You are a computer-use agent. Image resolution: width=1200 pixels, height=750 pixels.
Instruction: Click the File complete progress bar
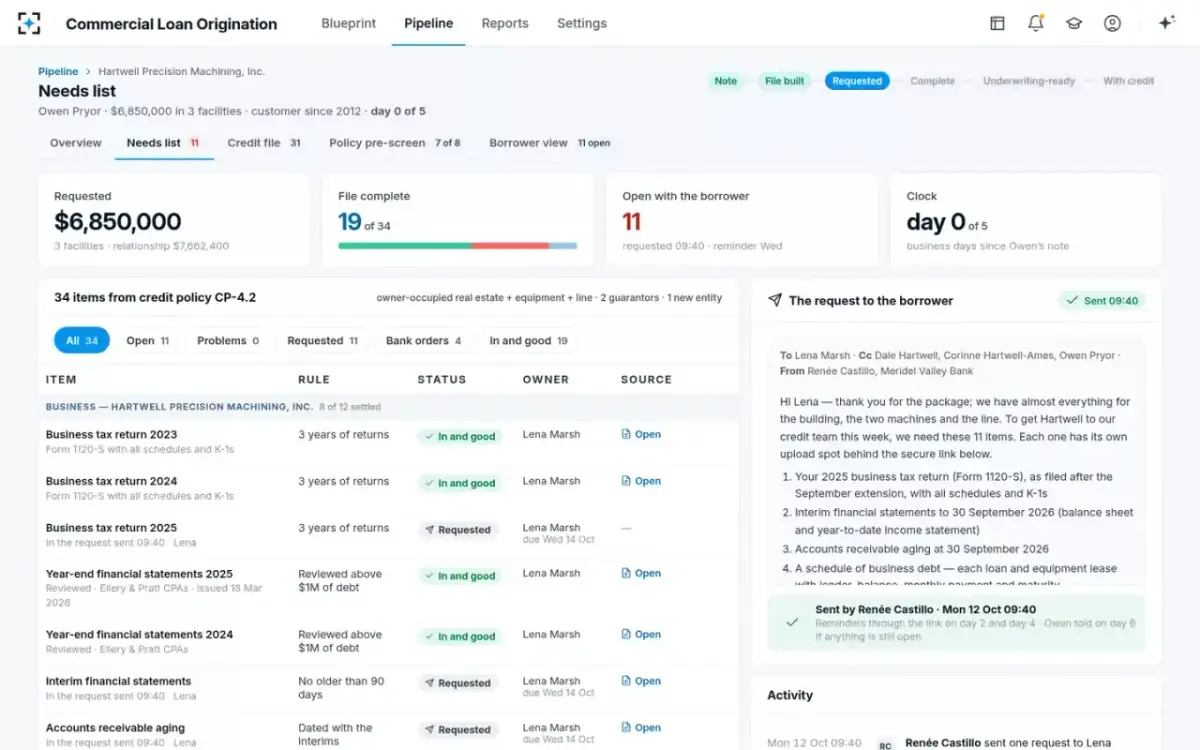point(458,245)
